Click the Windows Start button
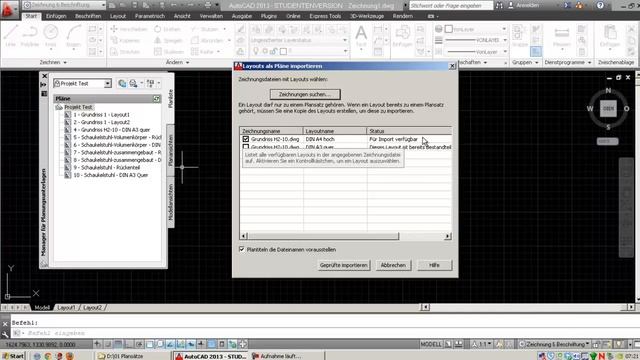 (13, 356)
